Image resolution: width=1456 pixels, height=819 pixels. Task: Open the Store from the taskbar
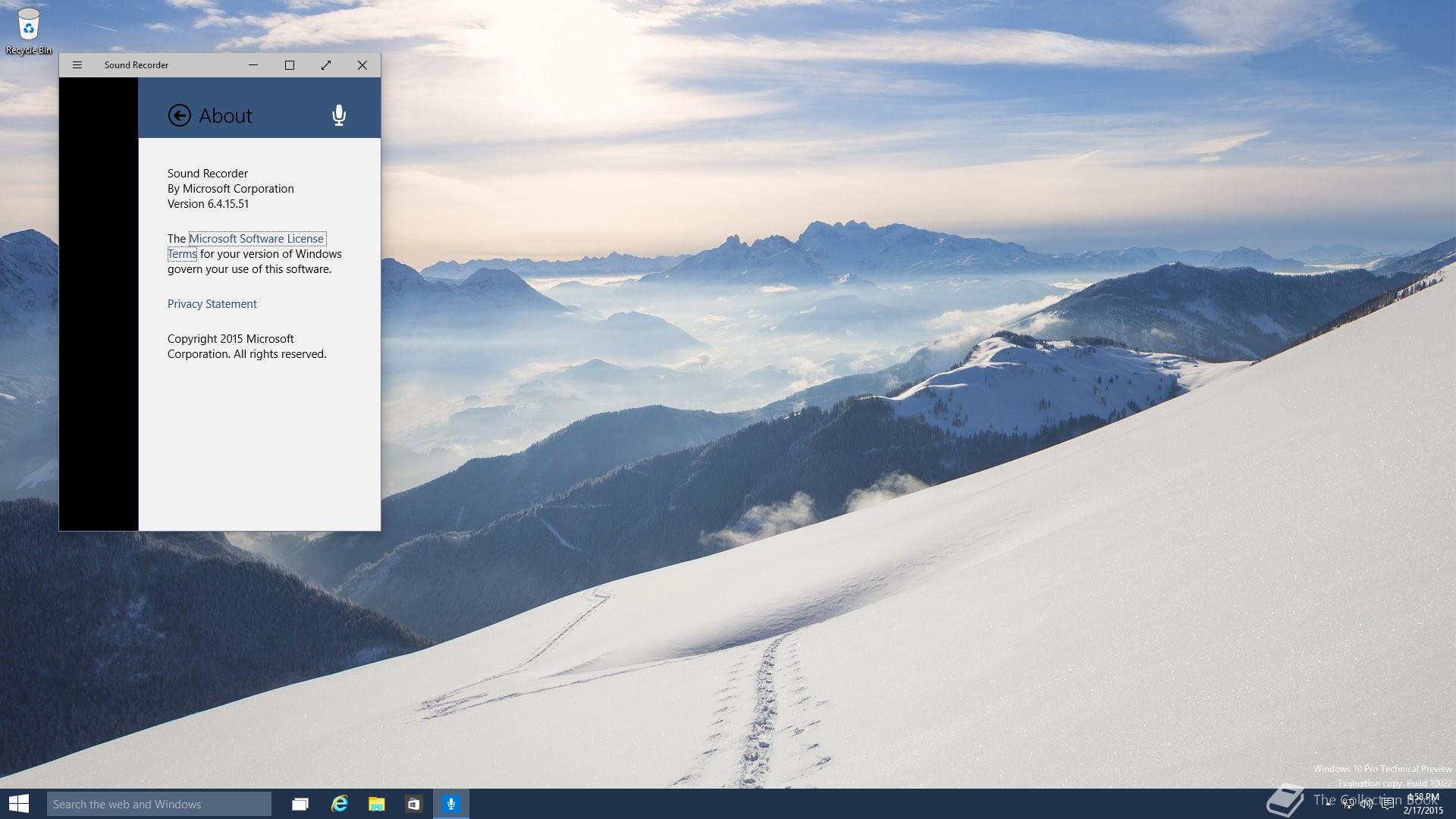413,804
